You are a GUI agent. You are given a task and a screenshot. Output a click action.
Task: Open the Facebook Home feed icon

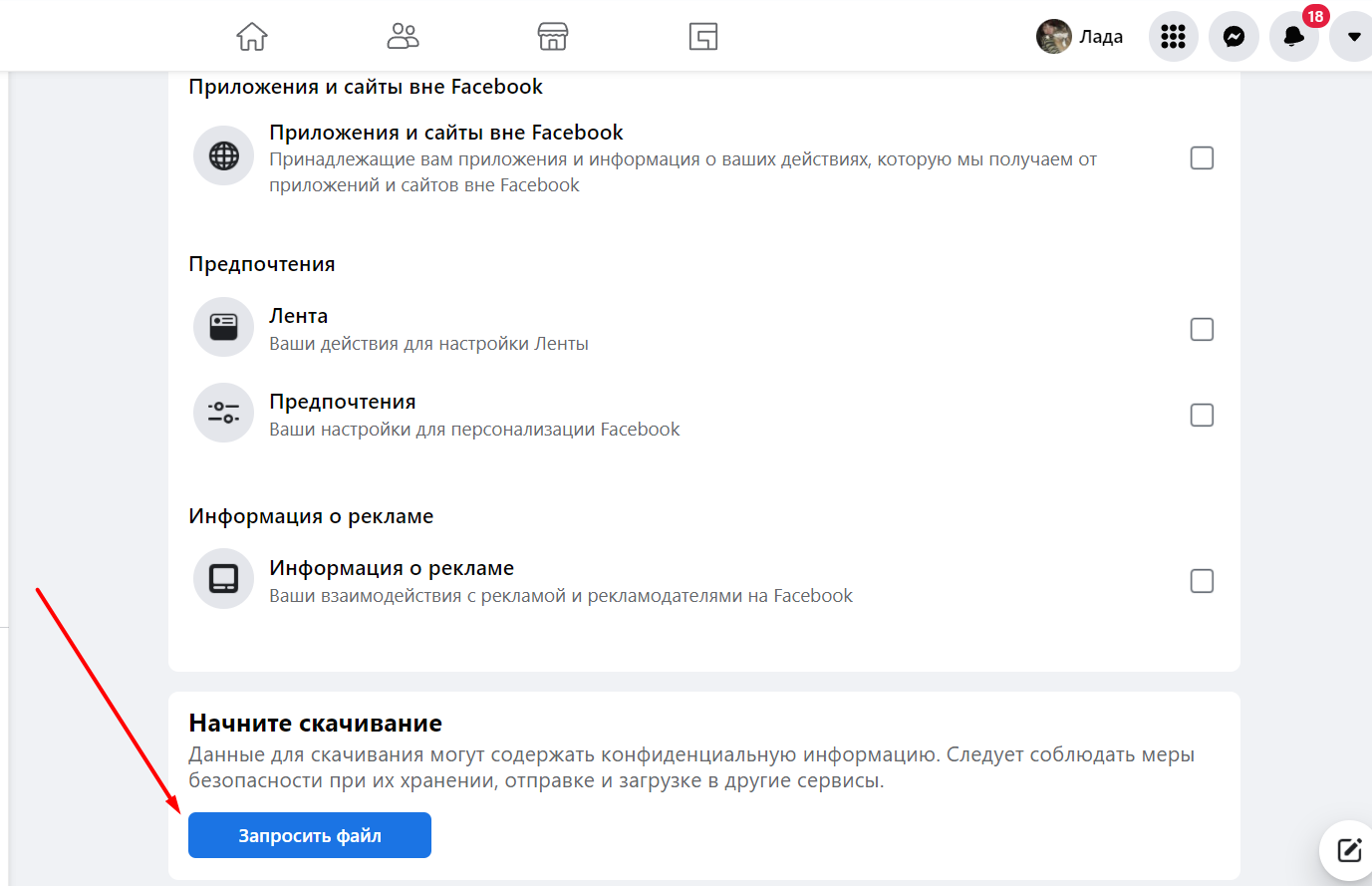(252, 37)
